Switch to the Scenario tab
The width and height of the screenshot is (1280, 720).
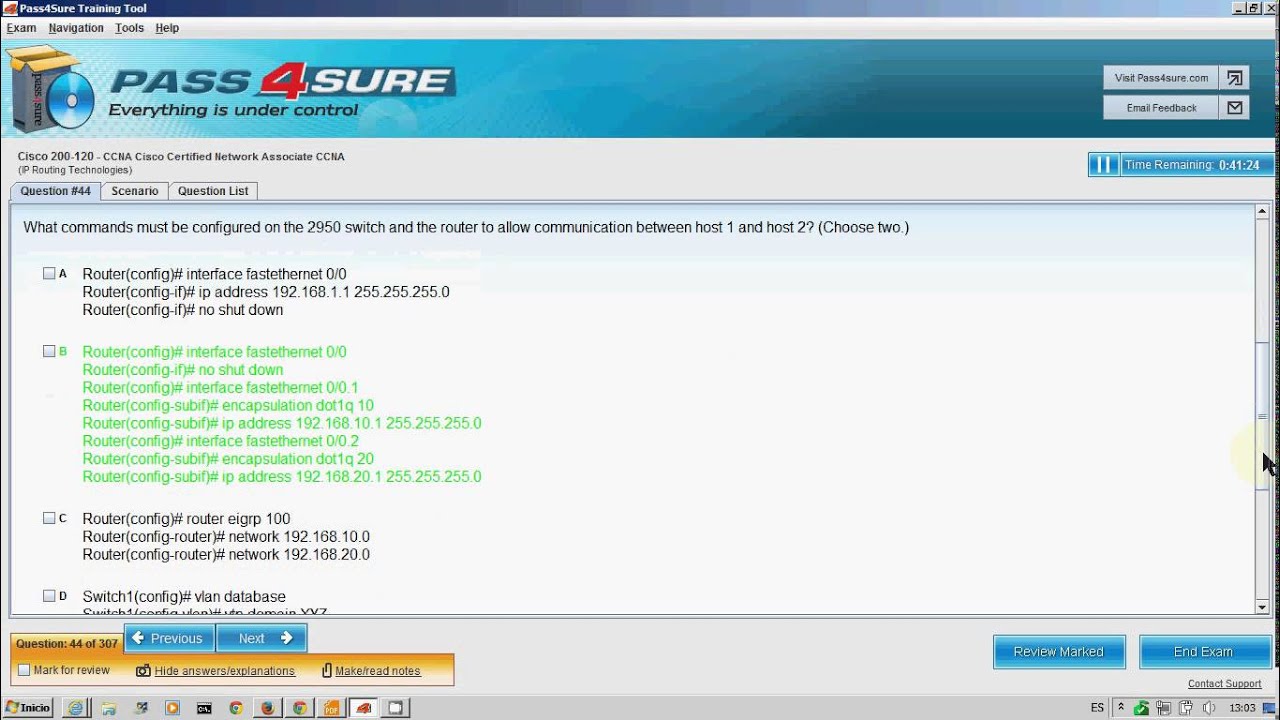point(135,191)
